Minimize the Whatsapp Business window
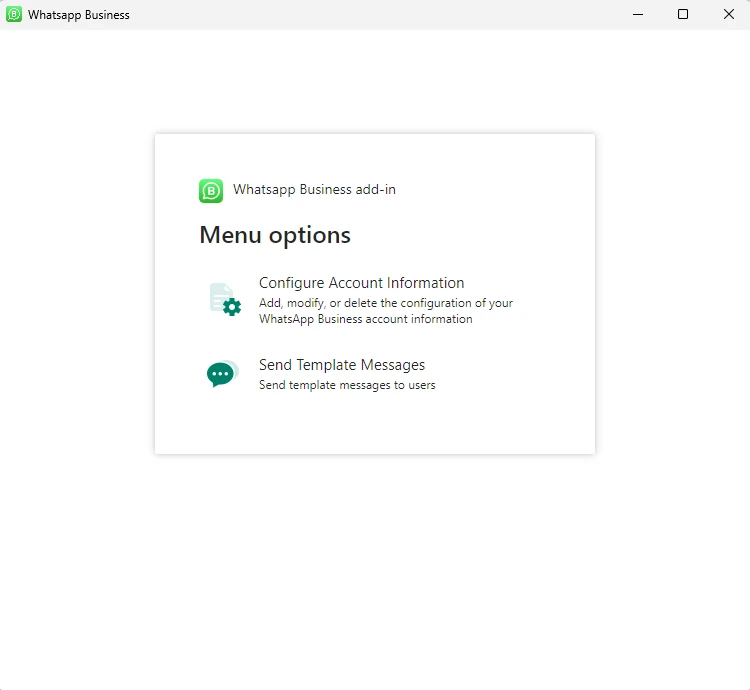Image resolution: width=750 pixels, height=690 pixels. [x=638, y=14]
